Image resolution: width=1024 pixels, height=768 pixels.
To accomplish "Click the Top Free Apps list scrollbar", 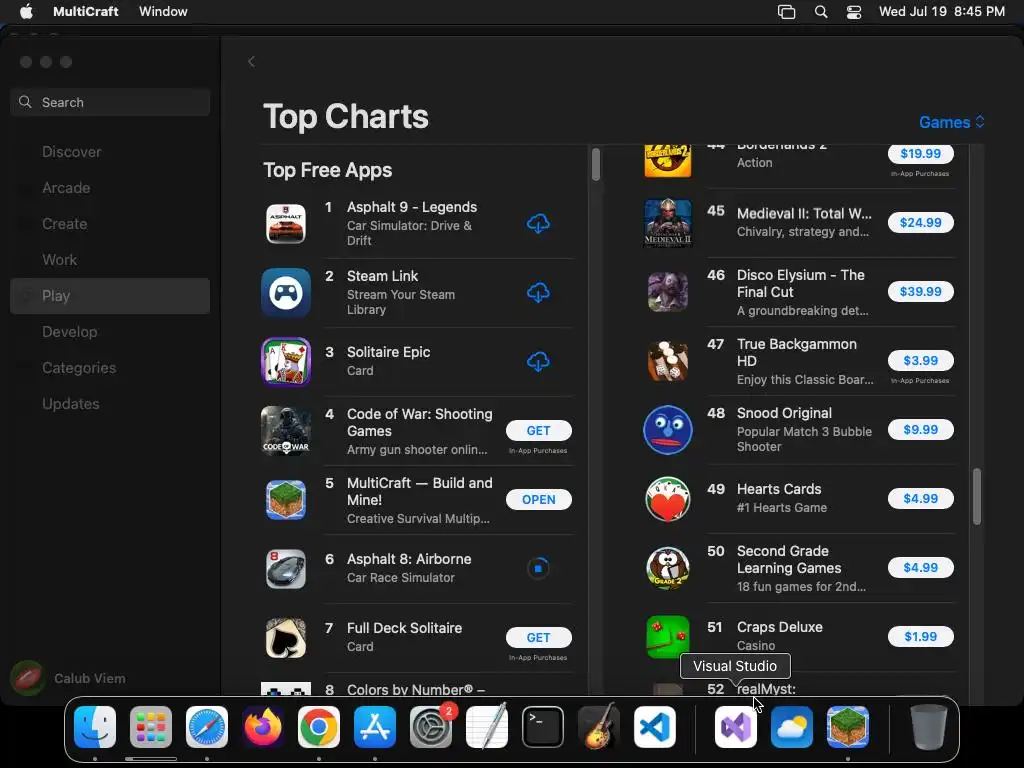I will (x=596, y=164).
